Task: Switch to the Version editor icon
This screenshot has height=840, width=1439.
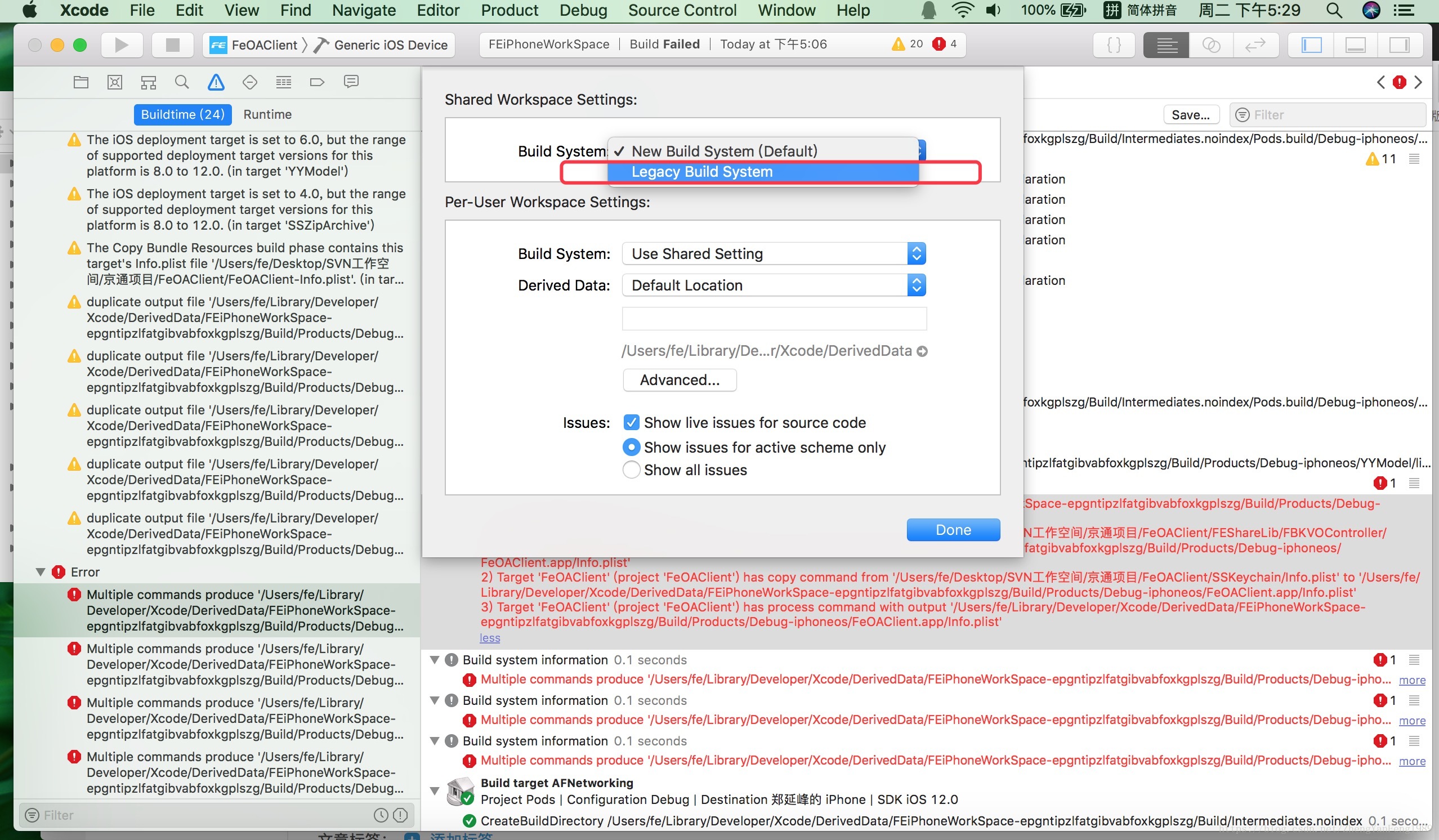Action: point(1255,44)
